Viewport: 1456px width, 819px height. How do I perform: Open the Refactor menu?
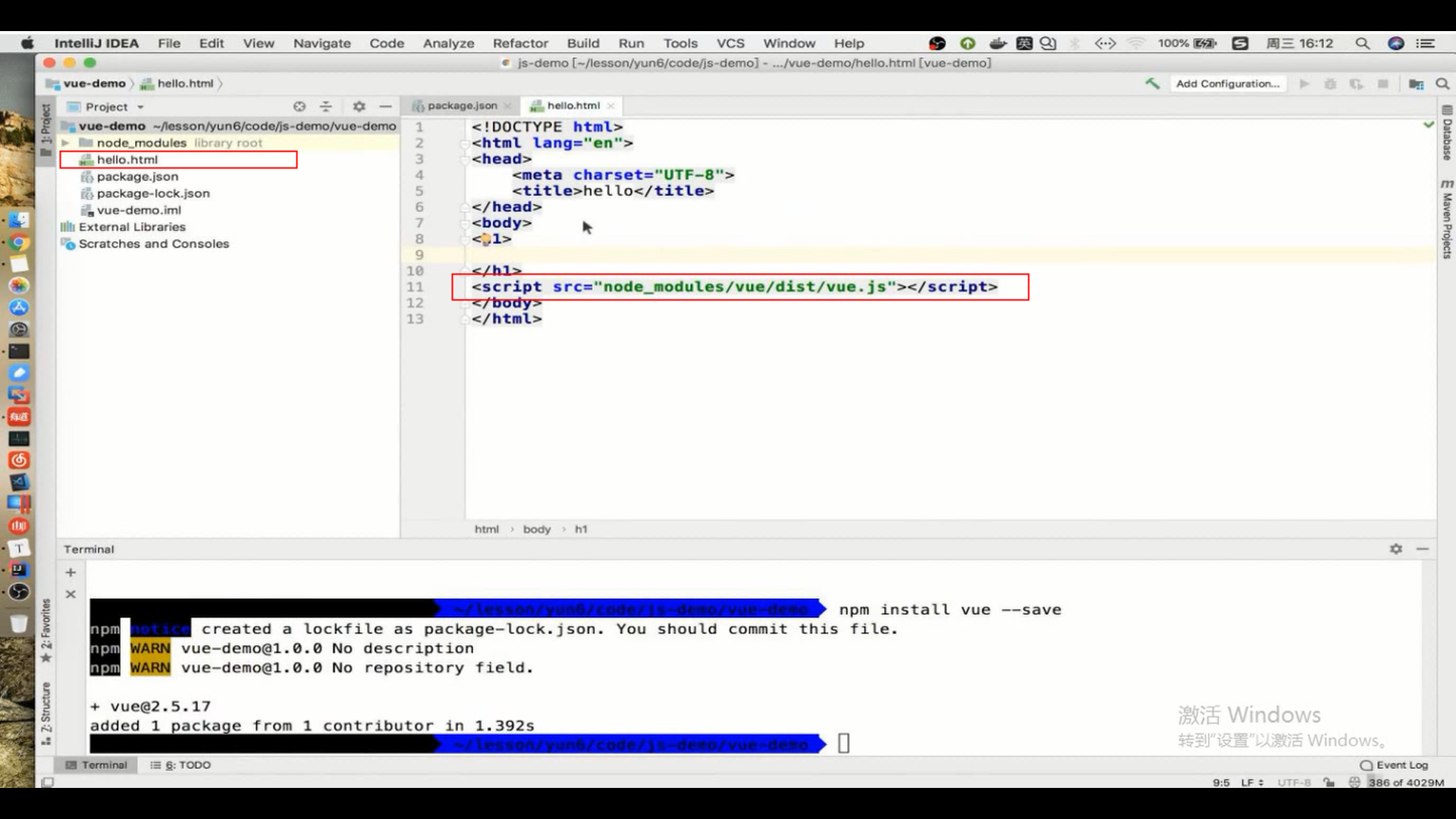pyautogui.click(x=519, y=43)
